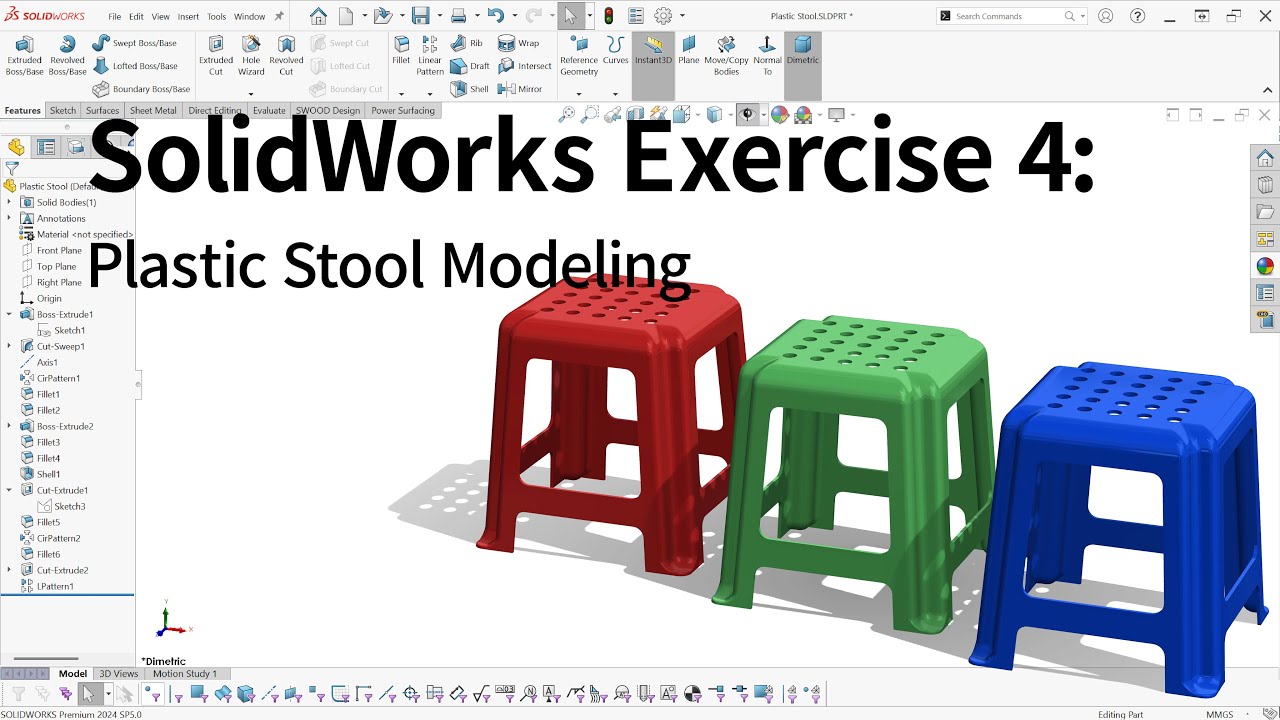Select the Linear Pattern tool
1280x720 pixels.
[x=430, y=56]
